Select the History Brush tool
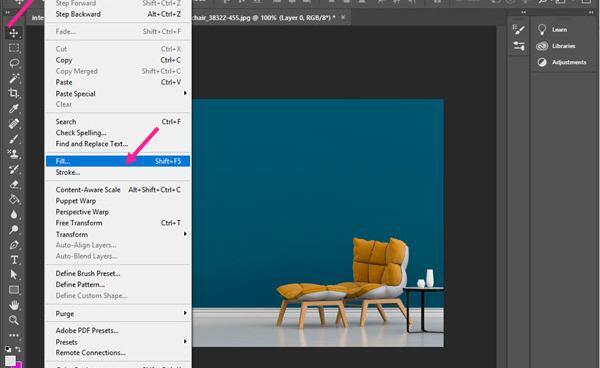The image size is (600, 368). 14,169
